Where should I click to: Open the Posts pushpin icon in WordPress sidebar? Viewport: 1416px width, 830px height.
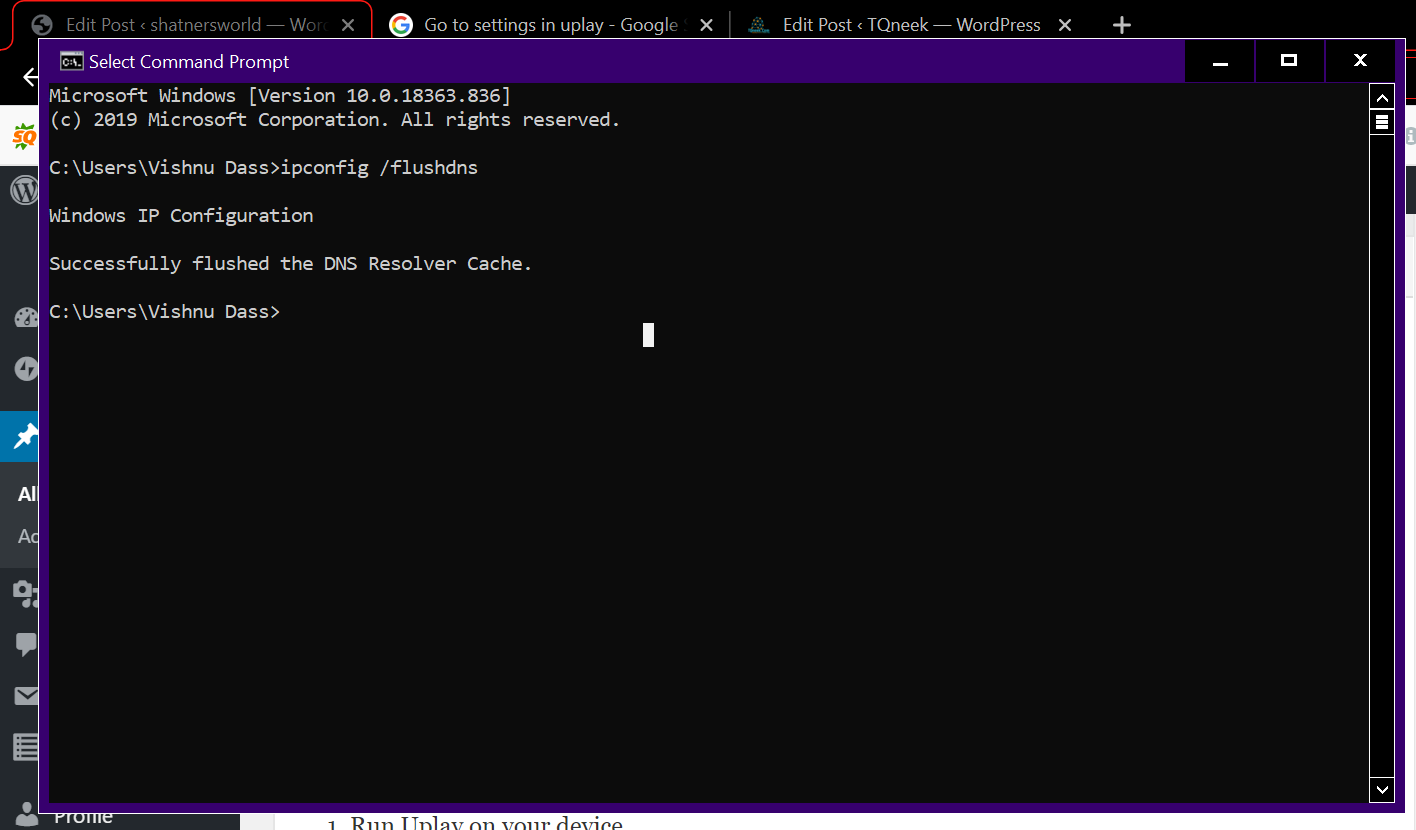tap(26, 437)
